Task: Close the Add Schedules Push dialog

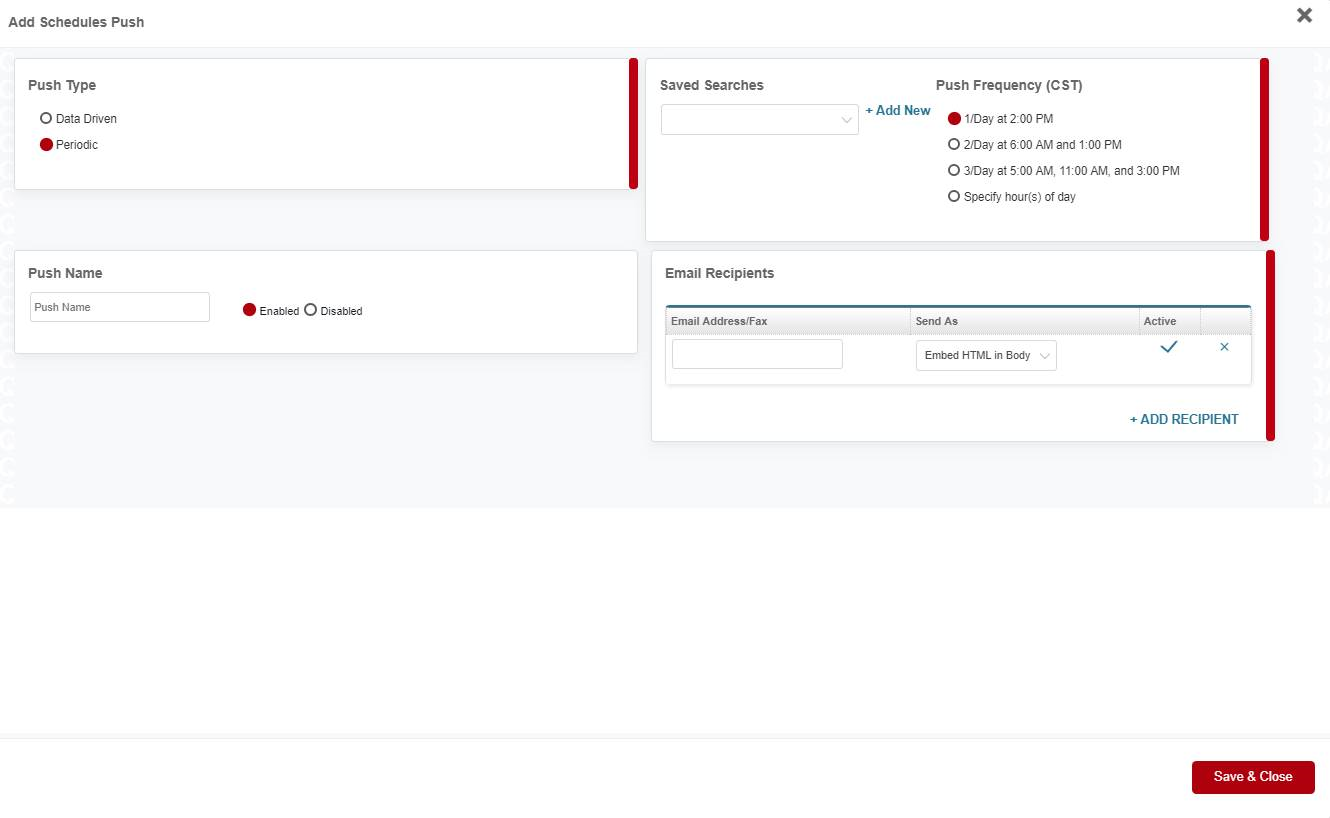Action: point(1304,15)
